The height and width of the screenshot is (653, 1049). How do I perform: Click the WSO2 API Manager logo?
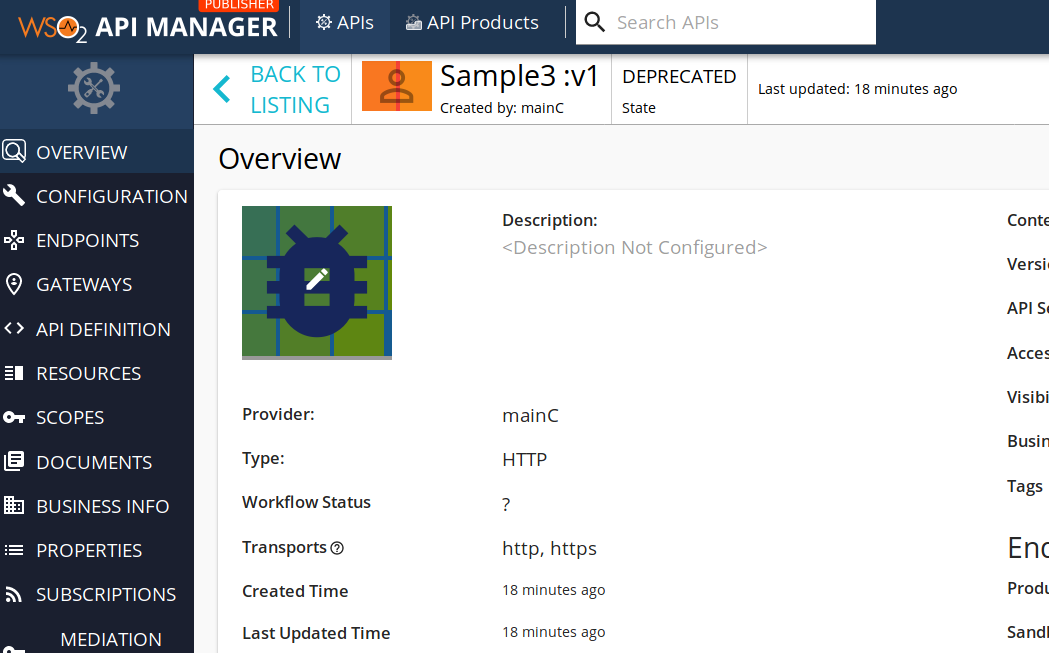coord(143,27)
